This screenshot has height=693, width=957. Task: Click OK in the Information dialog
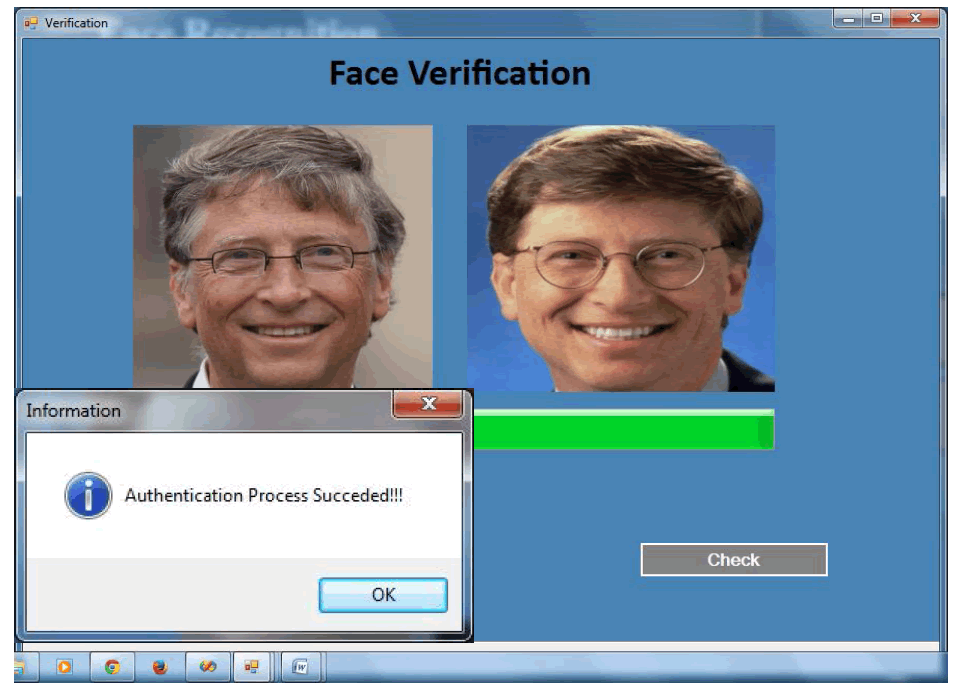(383, 595)
